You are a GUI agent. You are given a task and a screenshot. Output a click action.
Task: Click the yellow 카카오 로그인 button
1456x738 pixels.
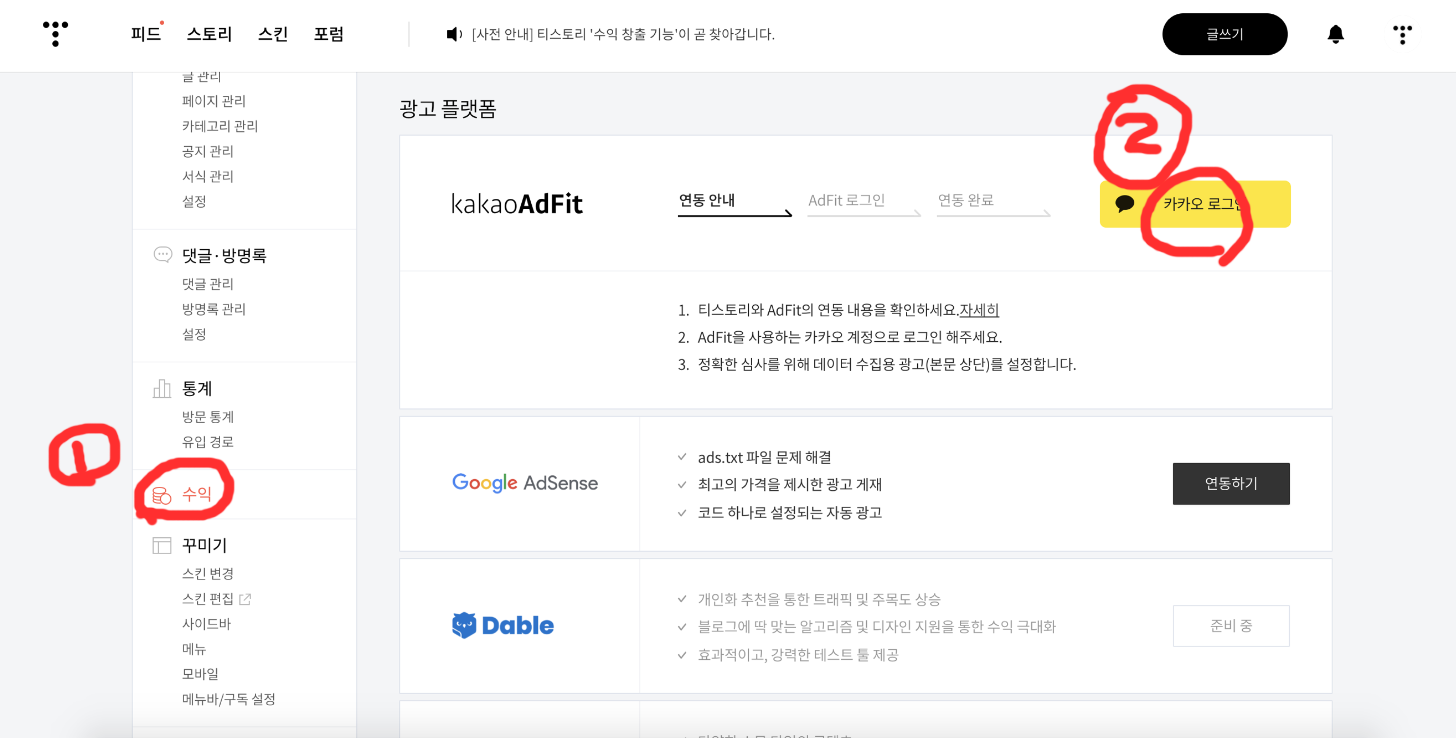(x=1195, y=204)
